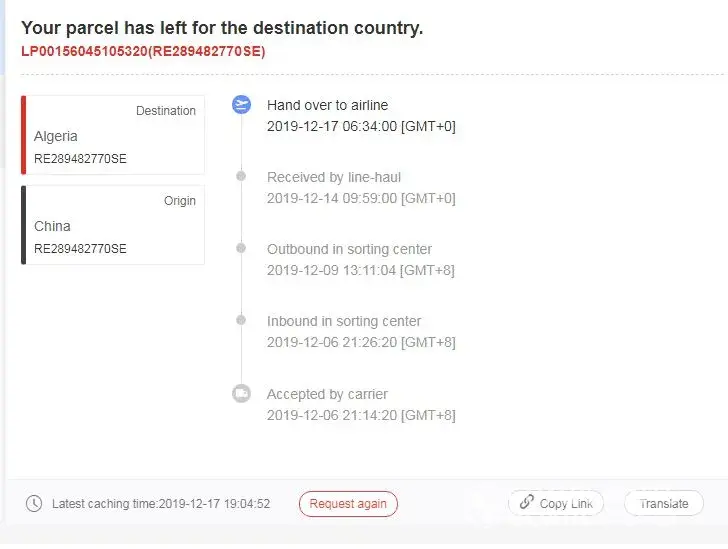Click the Inbound in sorting center event text
The width and height of the screenshot is (728, 549).
343,321
